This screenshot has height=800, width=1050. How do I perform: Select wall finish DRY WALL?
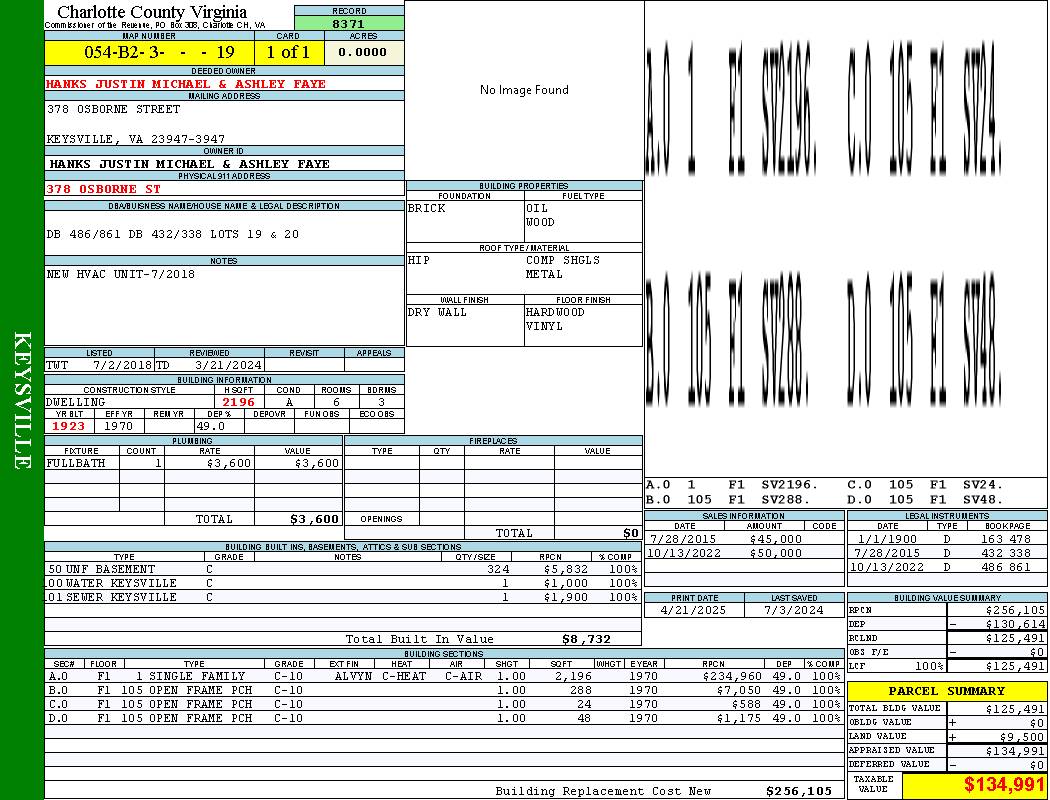(437, 312)
